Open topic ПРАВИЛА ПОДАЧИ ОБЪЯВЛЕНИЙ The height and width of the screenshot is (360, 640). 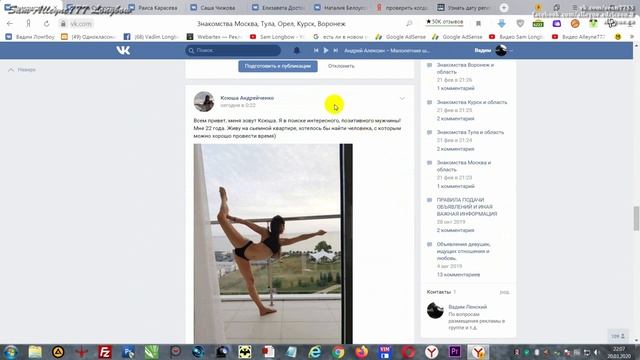click(x=467, y=207)
